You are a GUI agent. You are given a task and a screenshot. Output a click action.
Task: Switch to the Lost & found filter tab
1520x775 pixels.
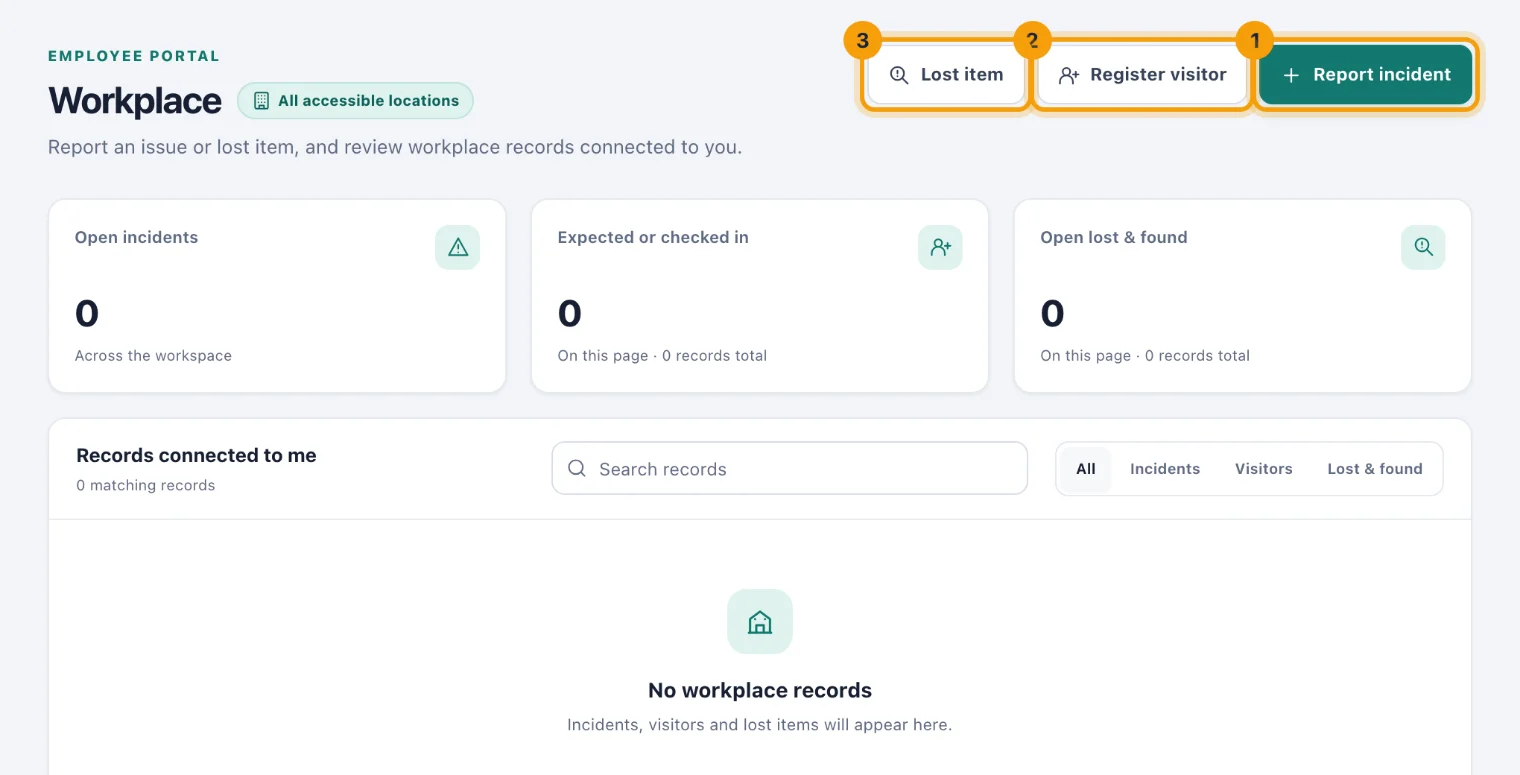[x=1375, y=469]
